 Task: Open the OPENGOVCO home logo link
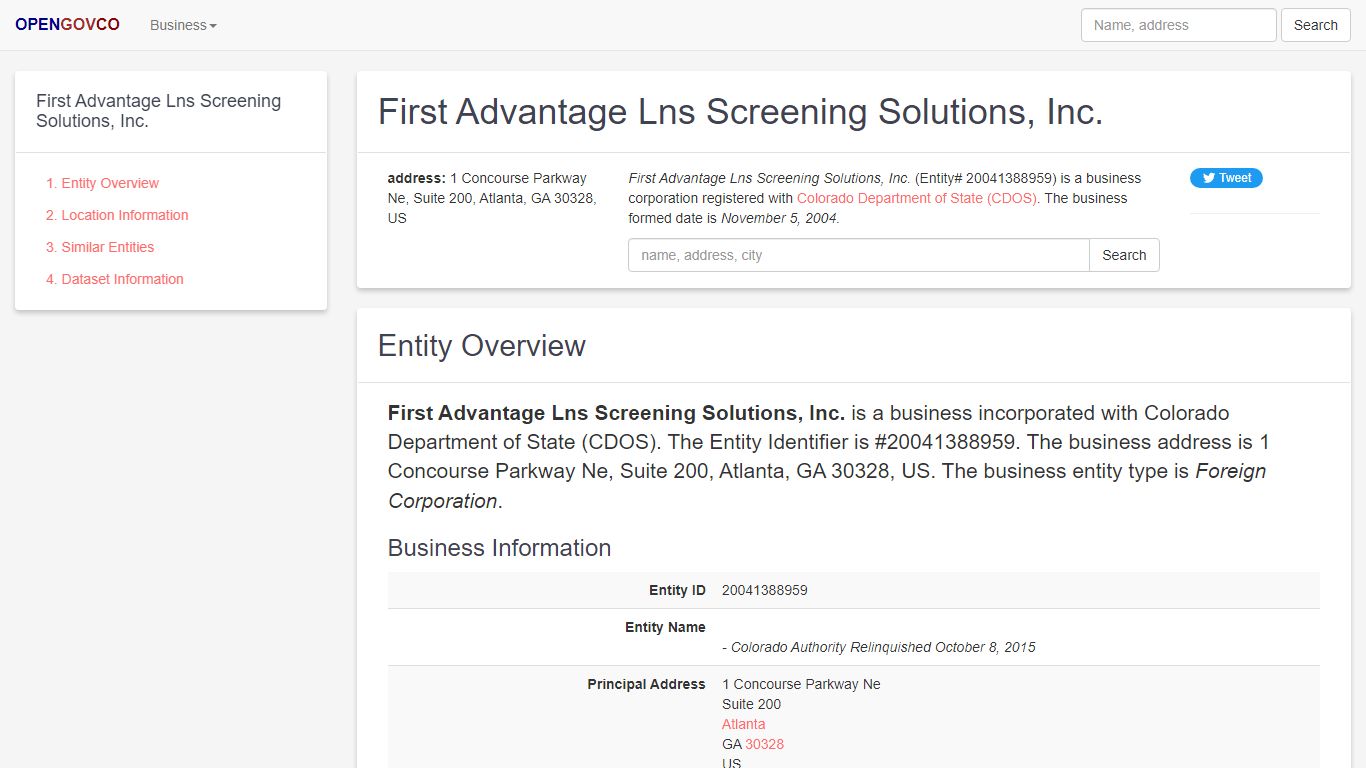(67, 25)
